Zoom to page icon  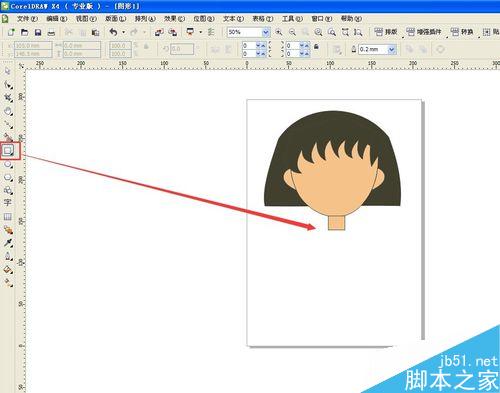tap(332, 32)
